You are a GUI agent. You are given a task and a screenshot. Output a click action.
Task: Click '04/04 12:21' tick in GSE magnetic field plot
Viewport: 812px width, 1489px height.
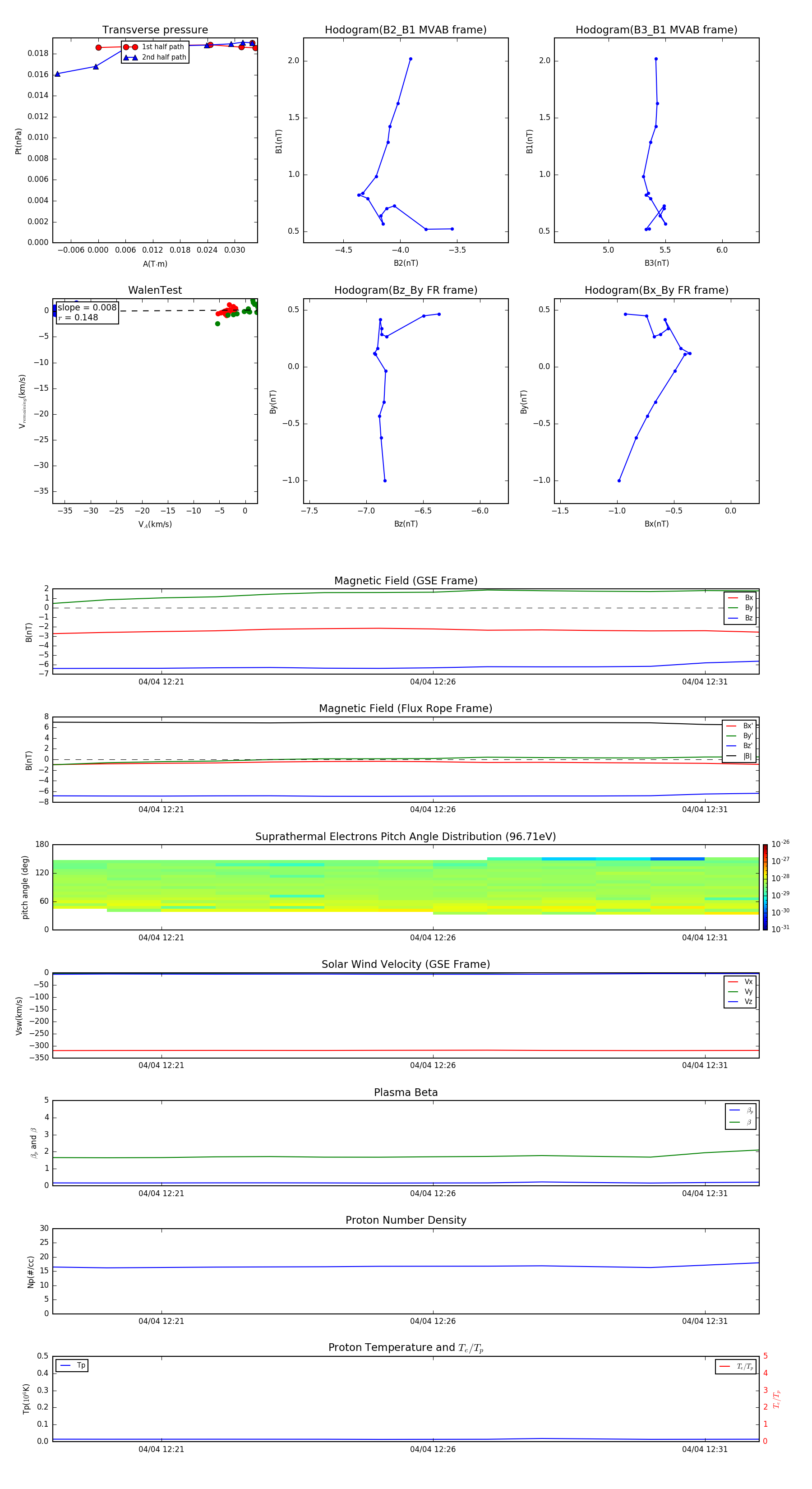(161, 682)
